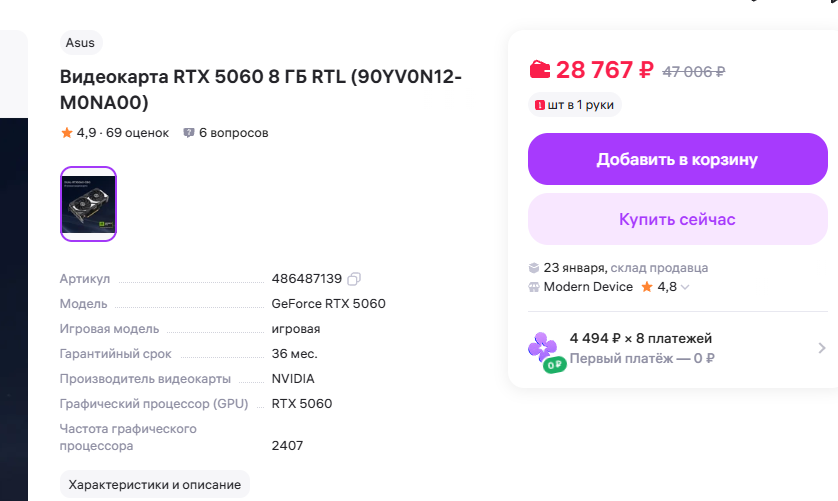
Task: Click the 4 494 ₽ × 8 платежей text
Action: tap(641, 338)
